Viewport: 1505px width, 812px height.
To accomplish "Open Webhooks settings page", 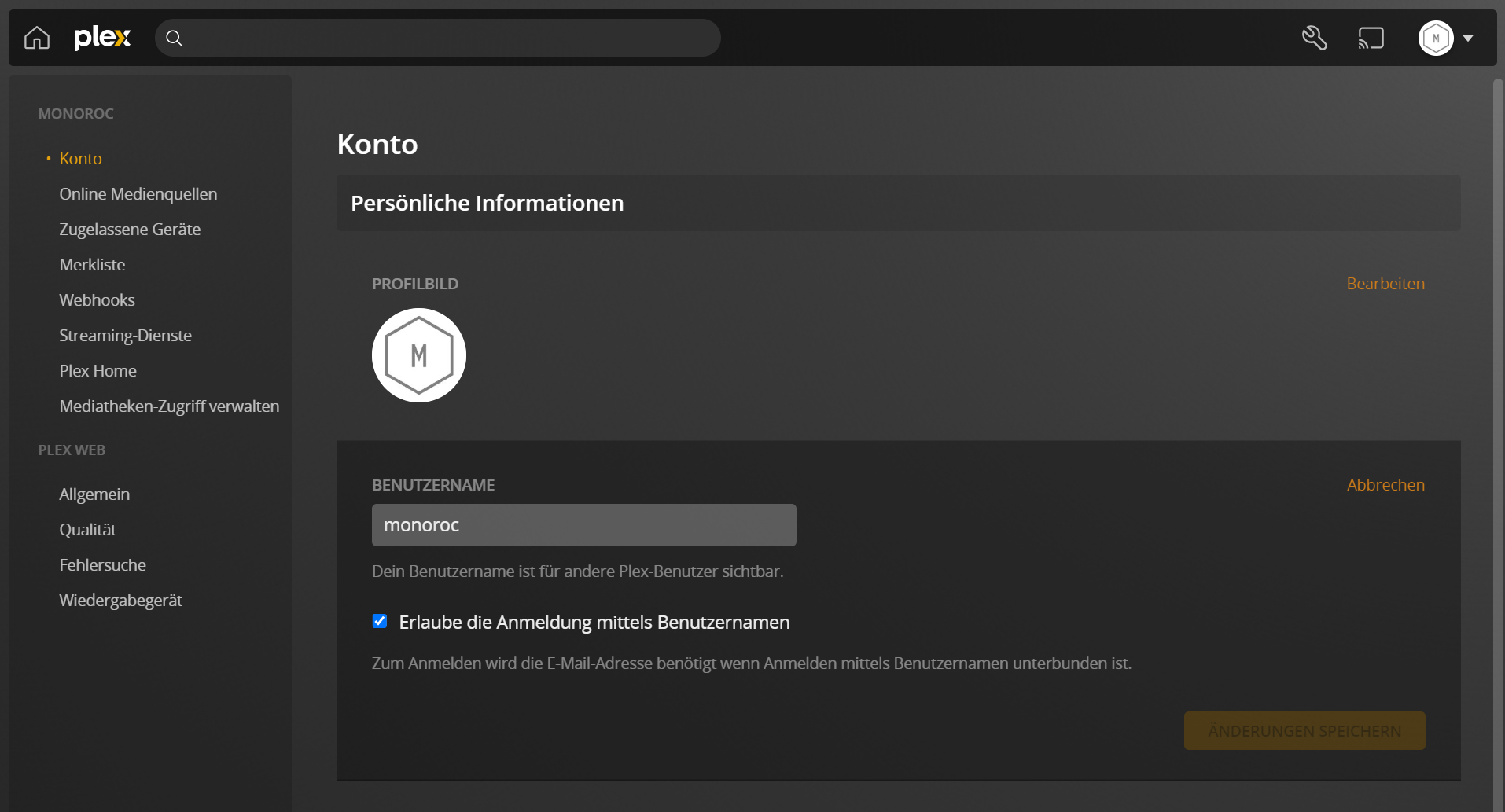I will pos(98,300).
